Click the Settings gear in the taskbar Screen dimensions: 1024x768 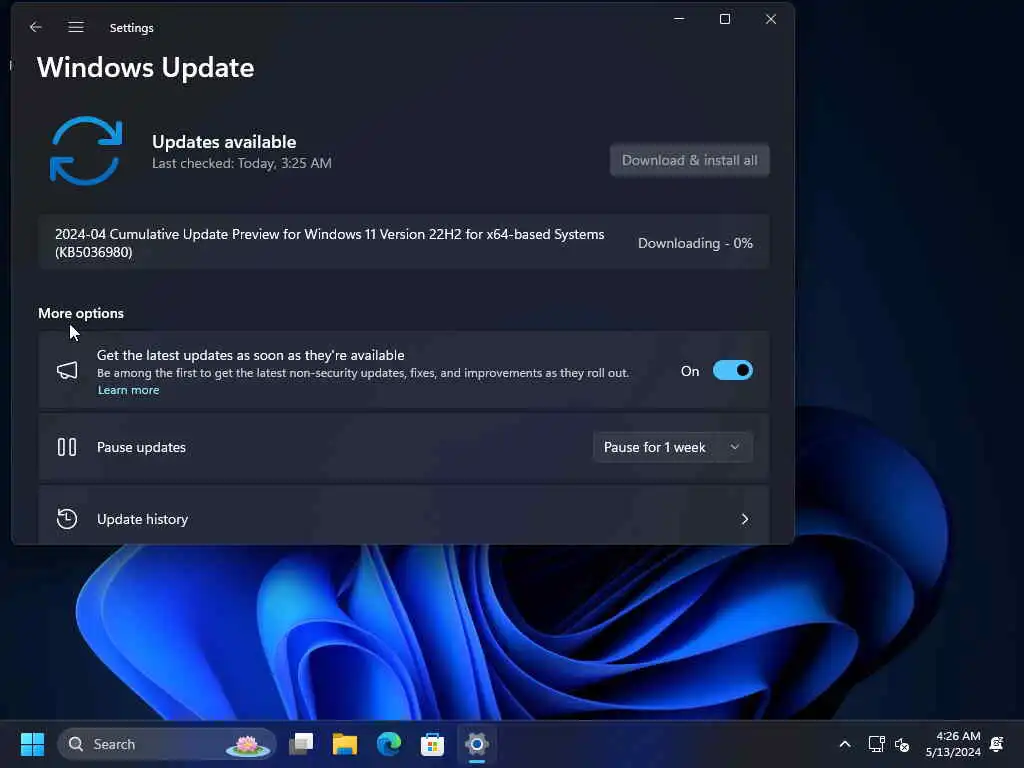pos(477,744)
